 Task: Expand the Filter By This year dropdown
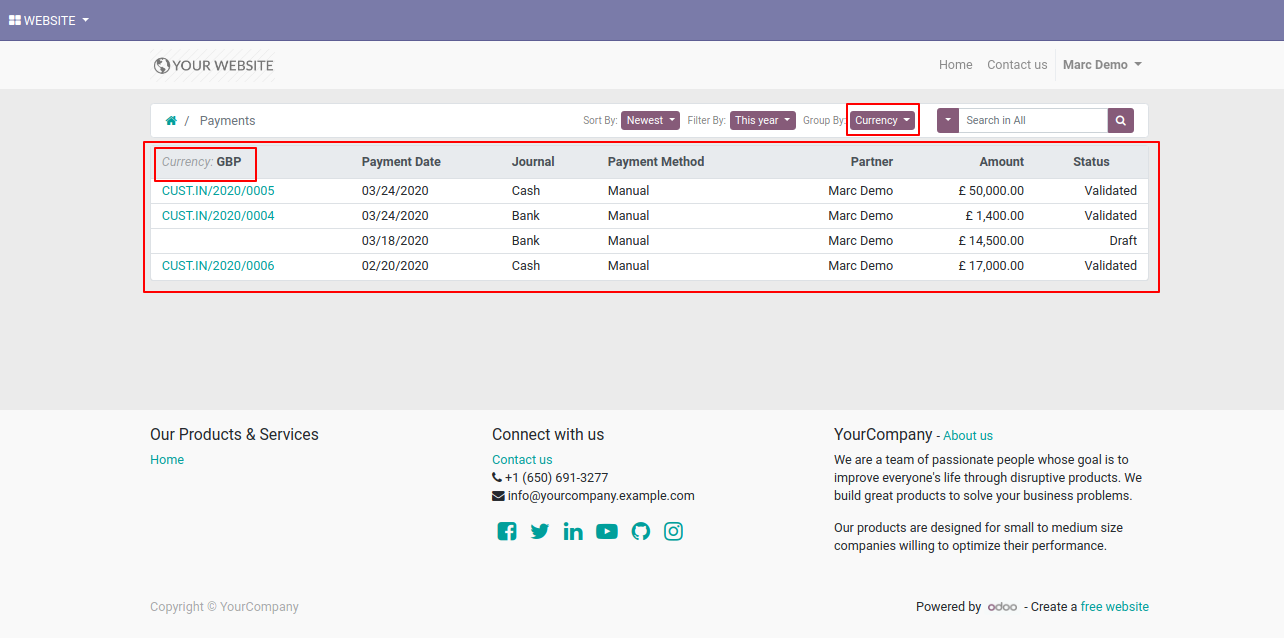coord(763,120)
